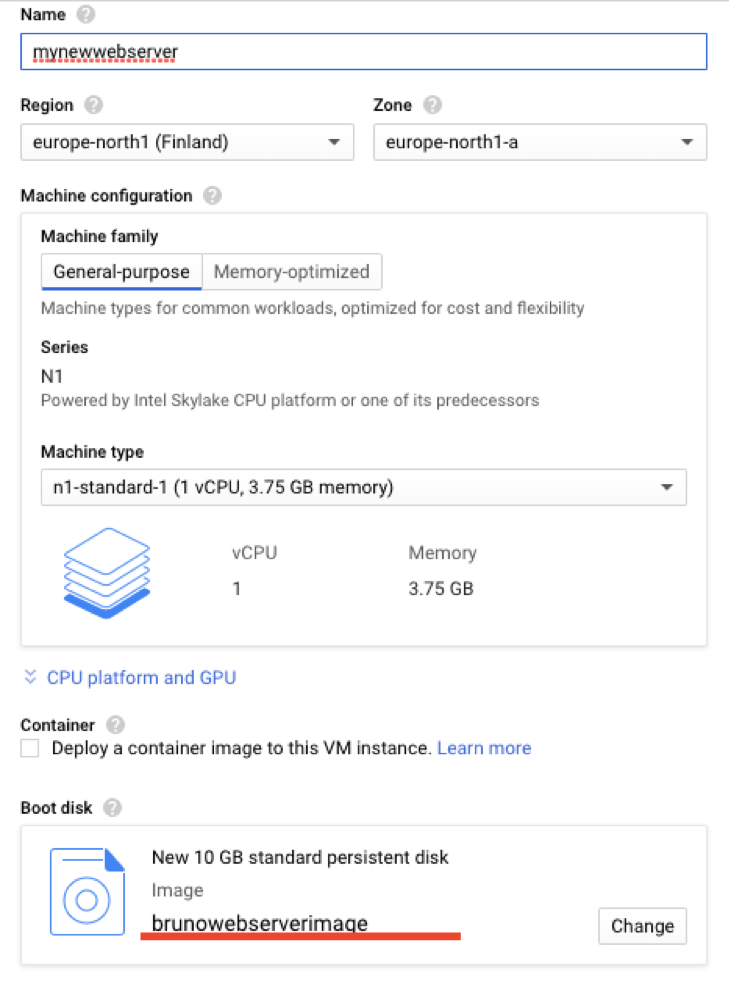Click the help icon beside Region
The width and height of the screenshot is (729, 983).
93,105
